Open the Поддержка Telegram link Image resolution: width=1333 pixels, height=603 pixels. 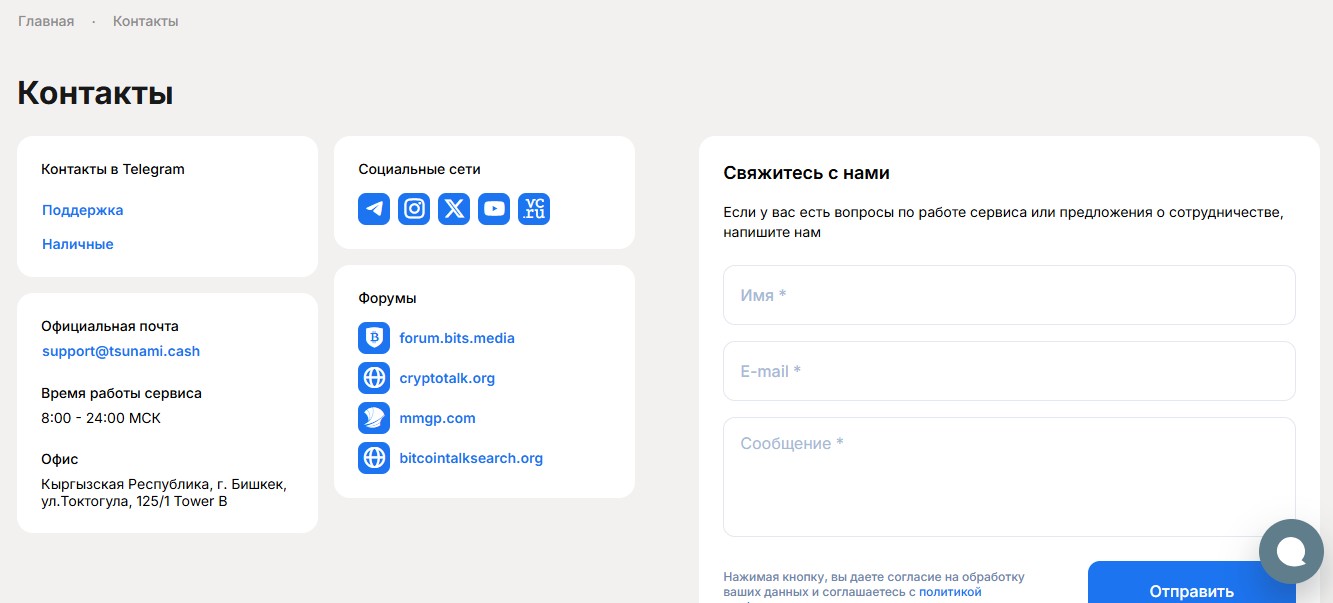83,210
